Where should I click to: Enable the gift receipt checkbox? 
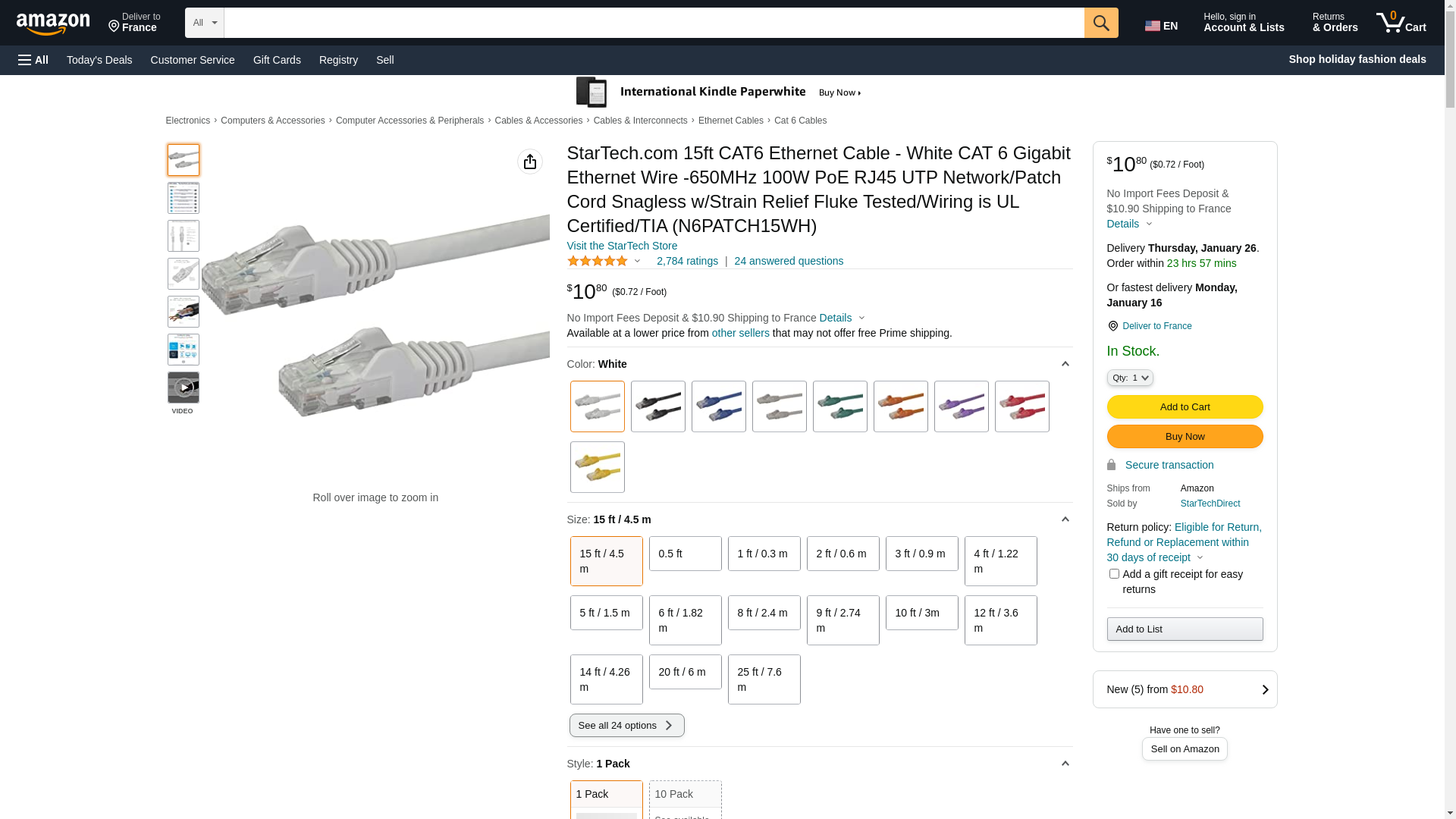click(x=1114, y=574)
